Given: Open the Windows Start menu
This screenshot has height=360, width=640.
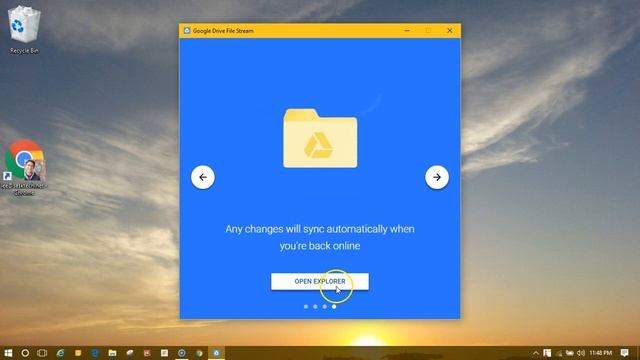Looking at the screenshot, I should tap(8, 353).
